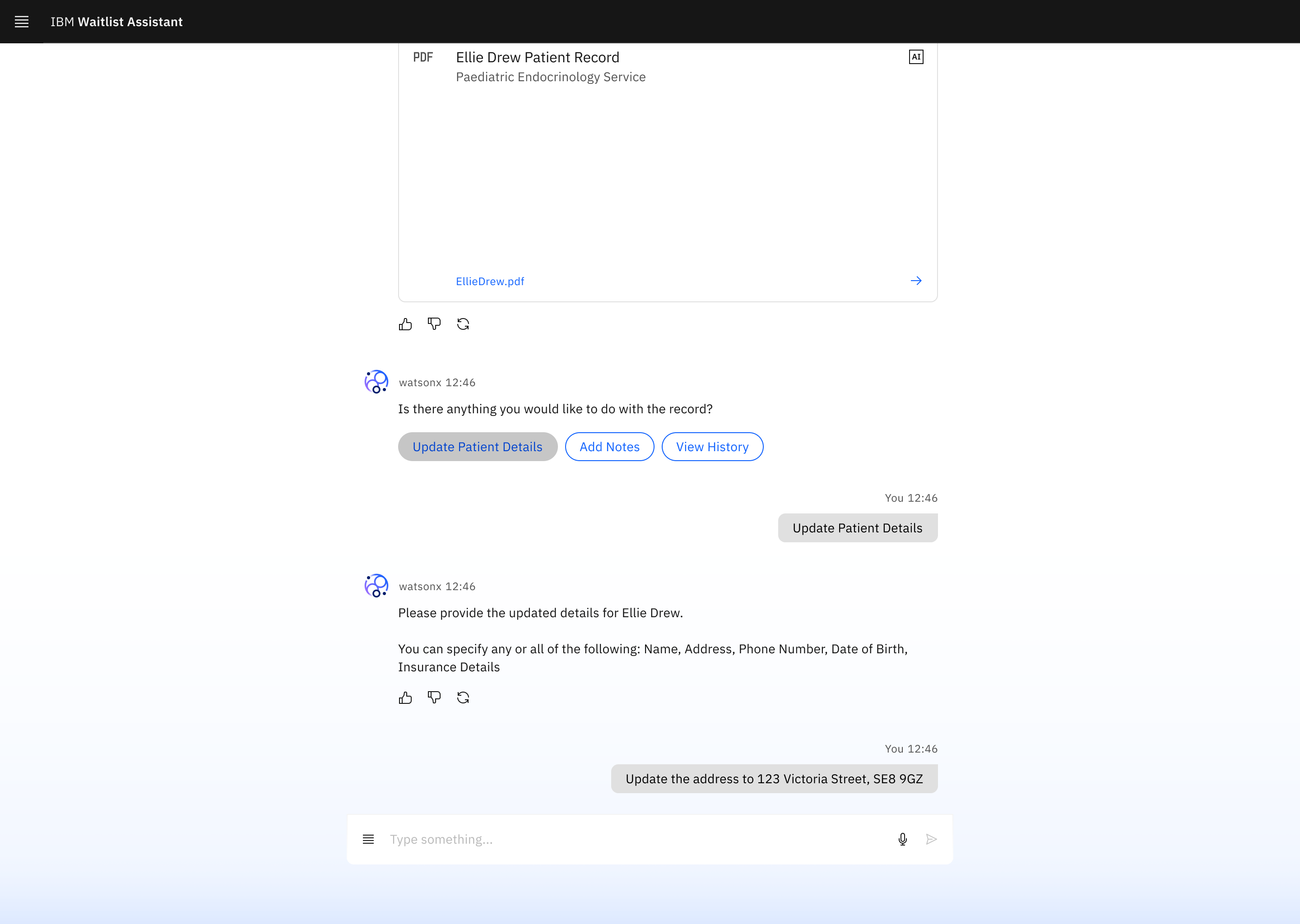Click 'Please provide the updated details for Ellie Drew.'
The image size is (1300, 924).
540,613
